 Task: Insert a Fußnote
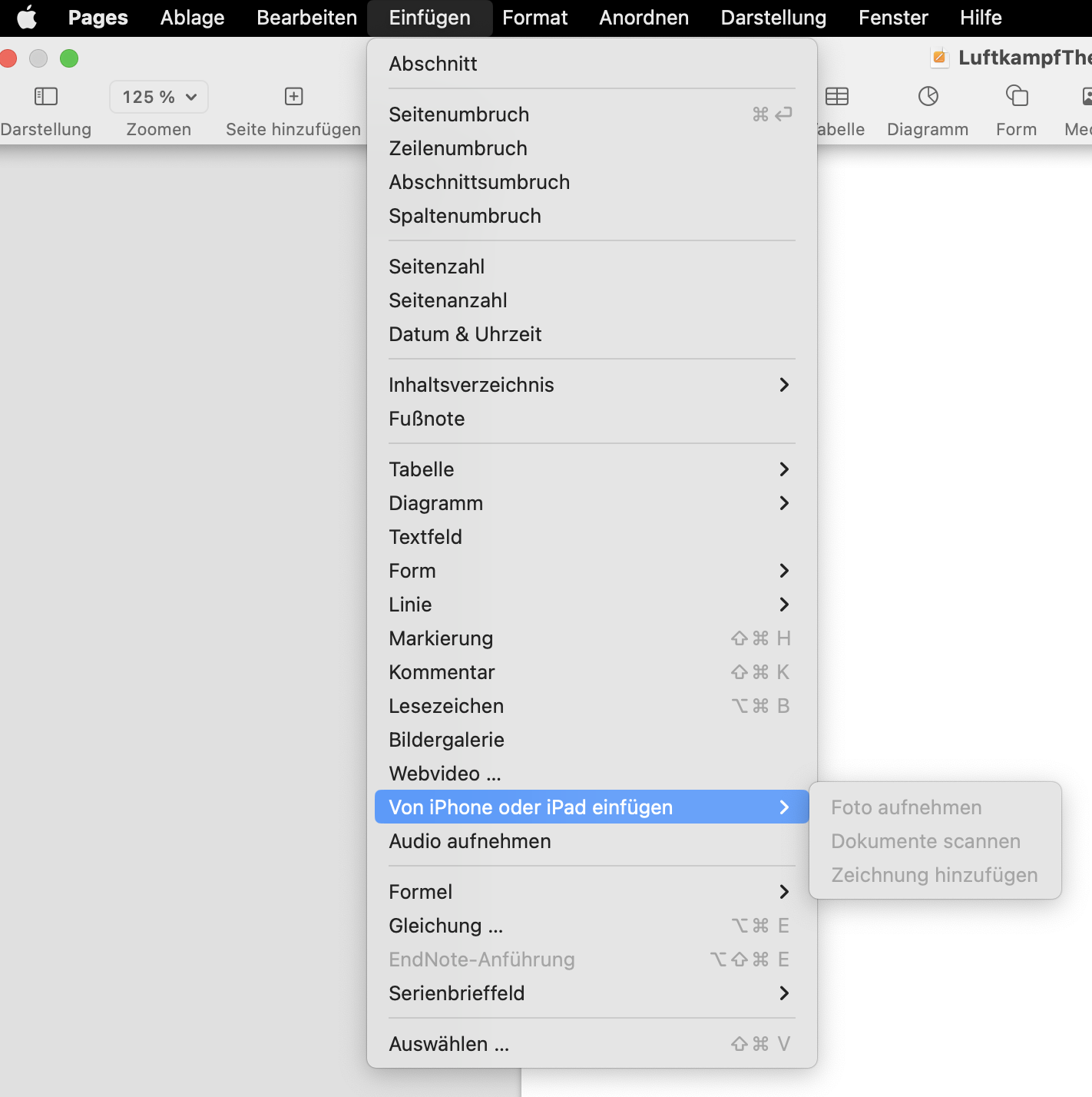[591, 419]
